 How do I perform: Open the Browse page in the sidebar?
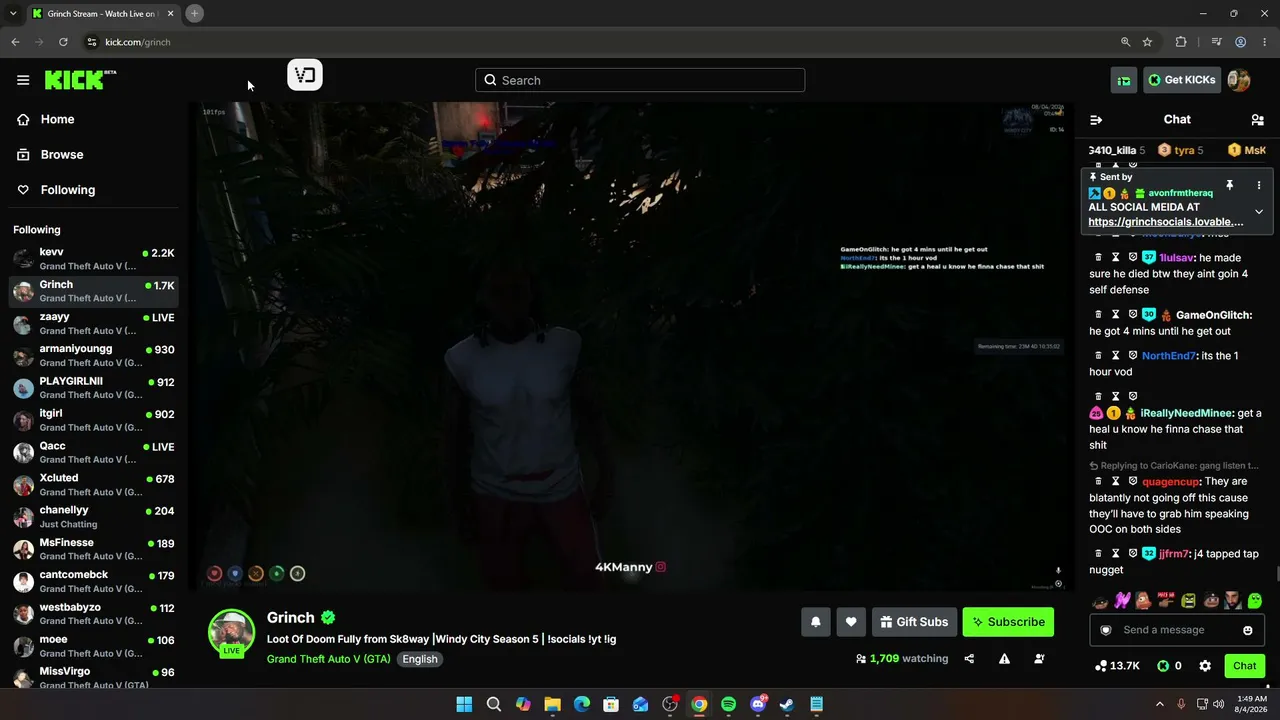pos(95,155)
